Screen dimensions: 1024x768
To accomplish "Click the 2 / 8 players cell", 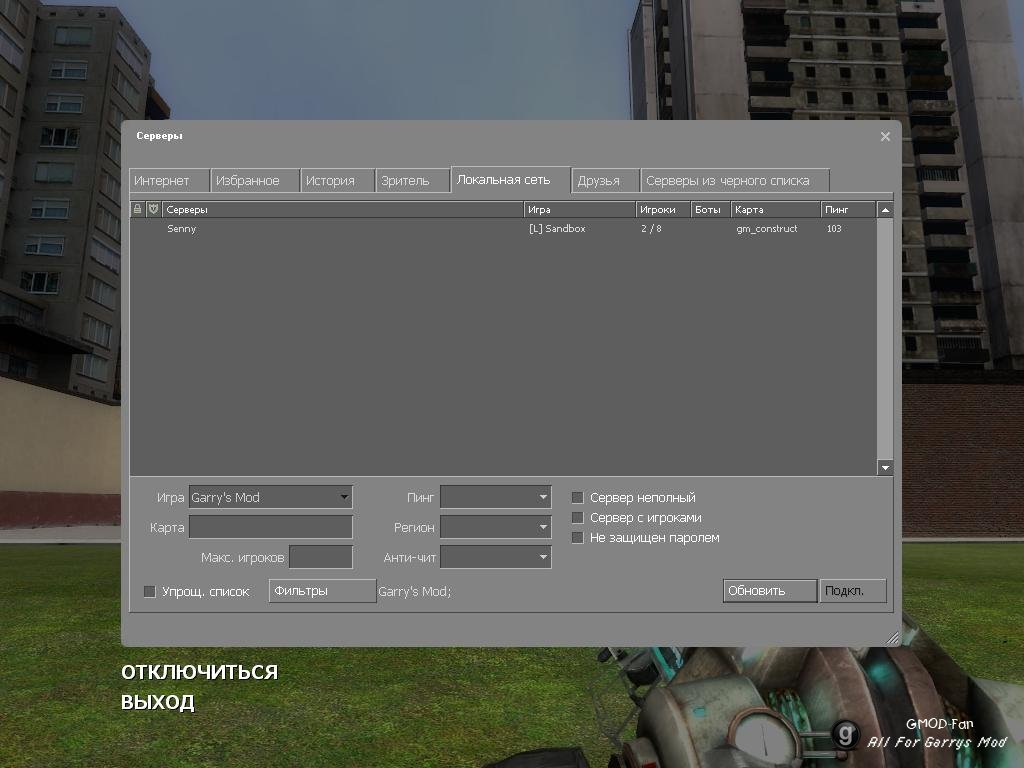I will [651, 229].
